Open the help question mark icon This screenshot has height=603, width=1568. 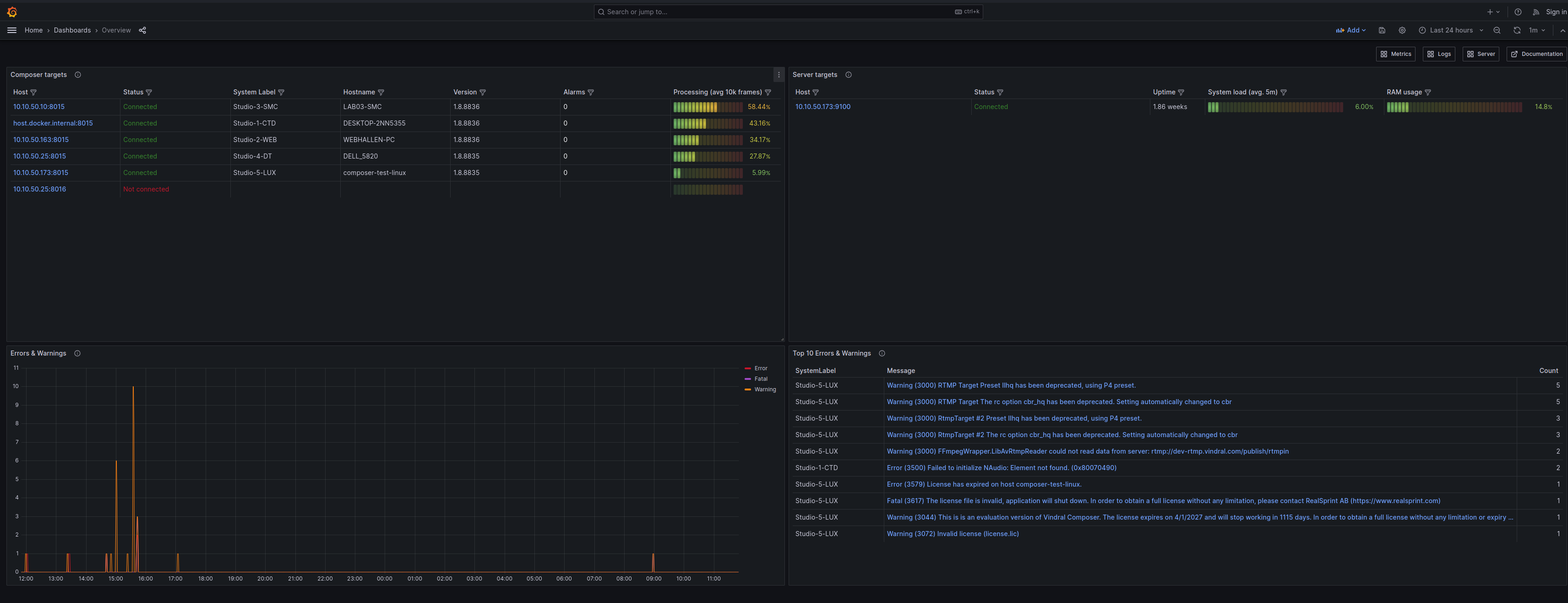1518,11
